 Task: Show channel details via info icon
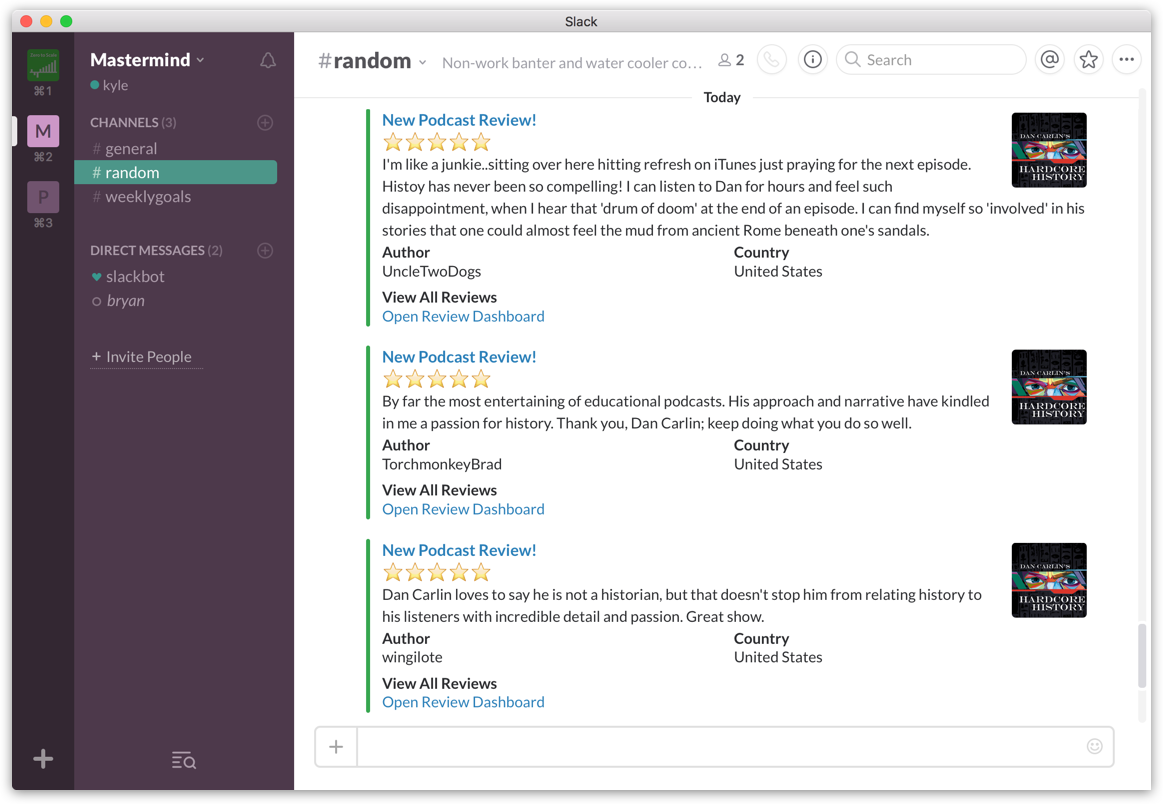813,59
